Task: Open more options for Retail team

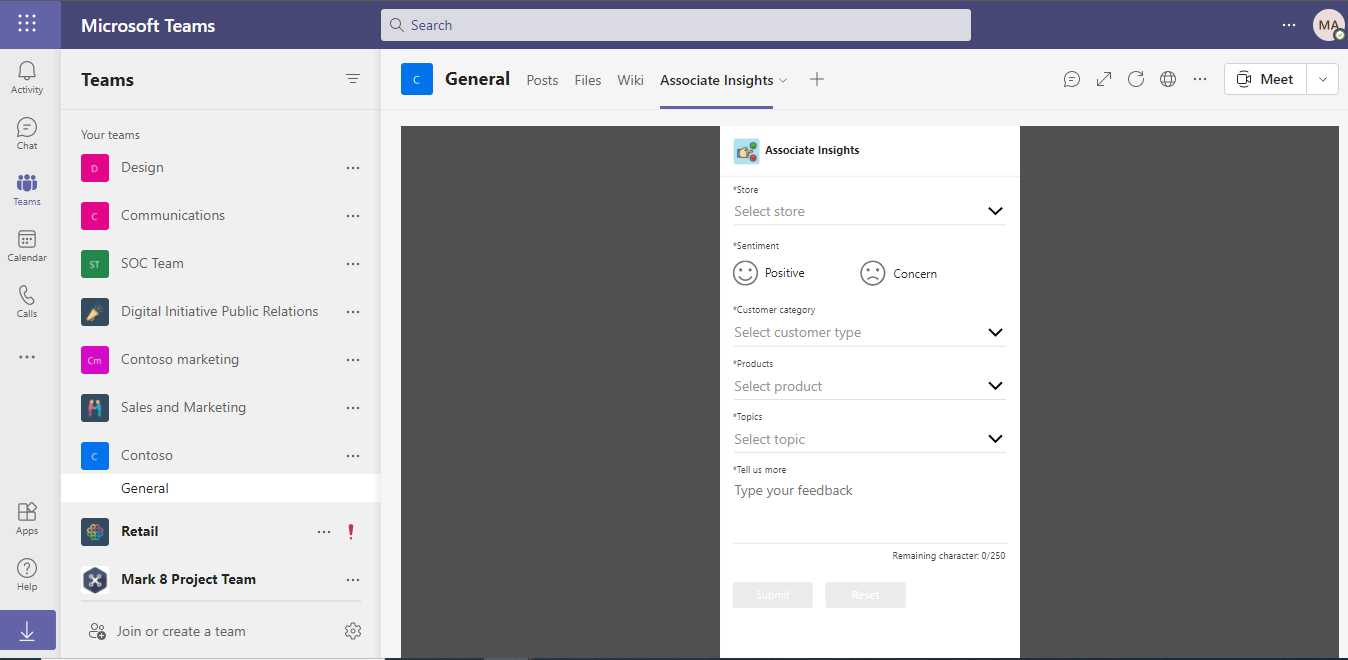Action: (x=324, y=532)
